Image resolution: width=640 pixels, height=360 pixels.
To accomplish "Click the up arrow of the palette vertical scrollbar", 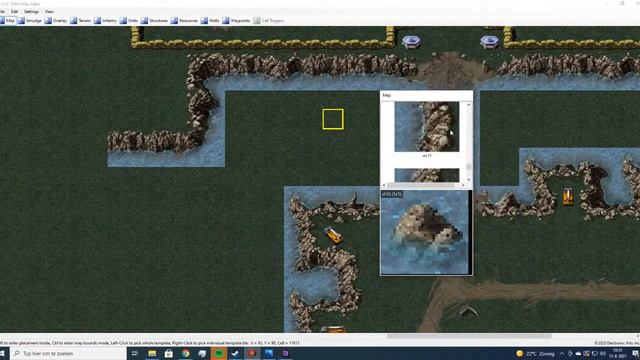I will (469, 105).
